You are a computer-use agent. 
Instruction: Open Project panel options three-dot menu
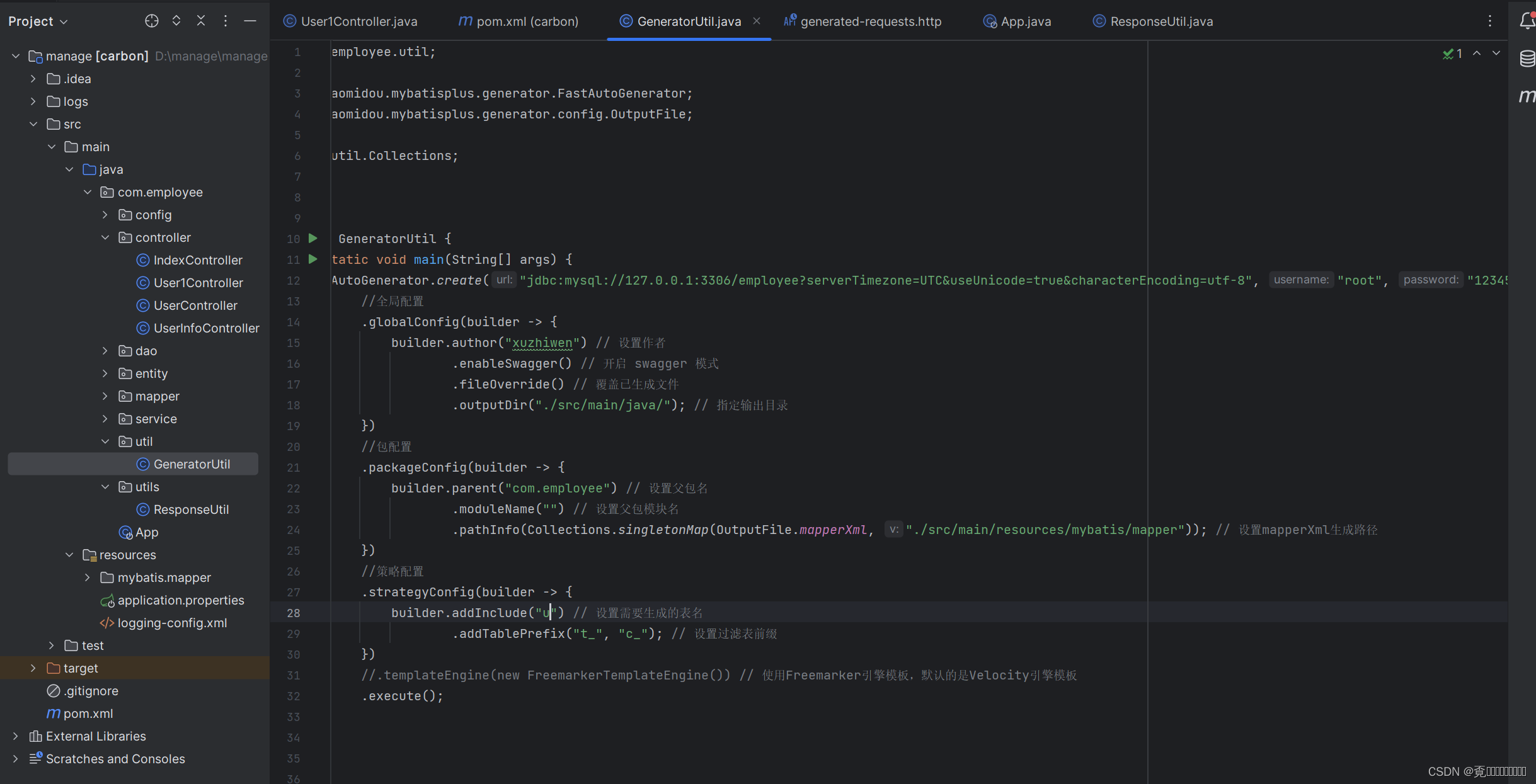[225, 21]
